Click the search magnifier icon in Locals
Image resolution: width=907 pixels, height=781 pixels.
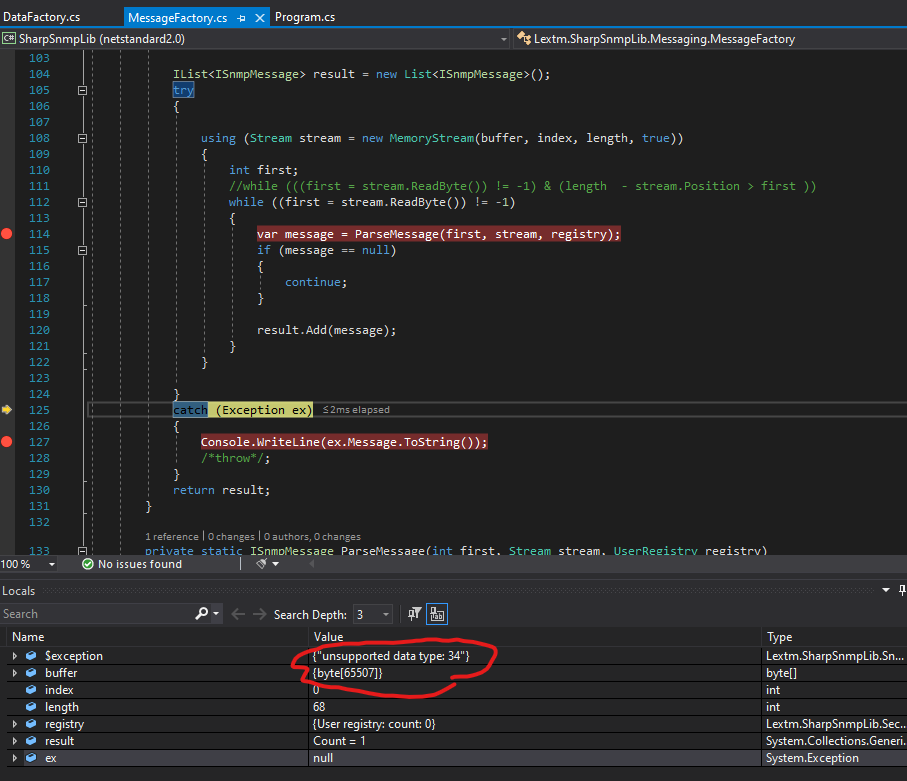pos(203,614)
